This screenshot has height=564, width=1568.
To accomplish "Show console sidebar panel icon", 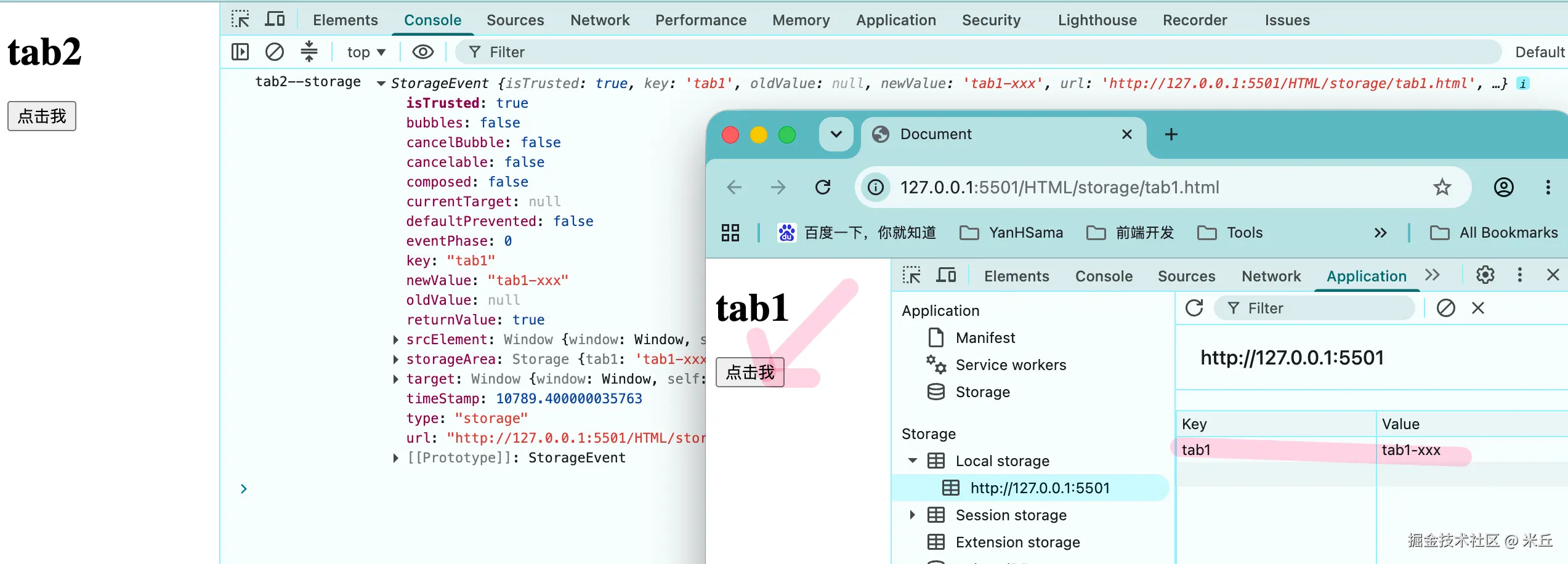I will click(x=240, y=52).
